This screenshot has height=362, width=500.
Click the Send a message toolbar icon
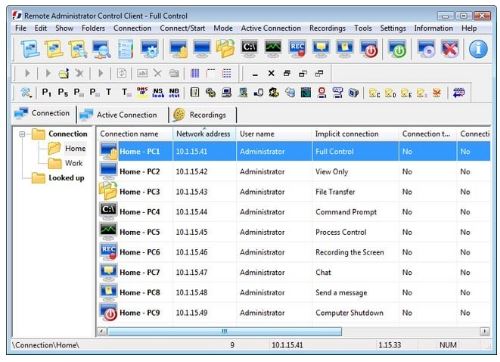click(x=344, y=49)
